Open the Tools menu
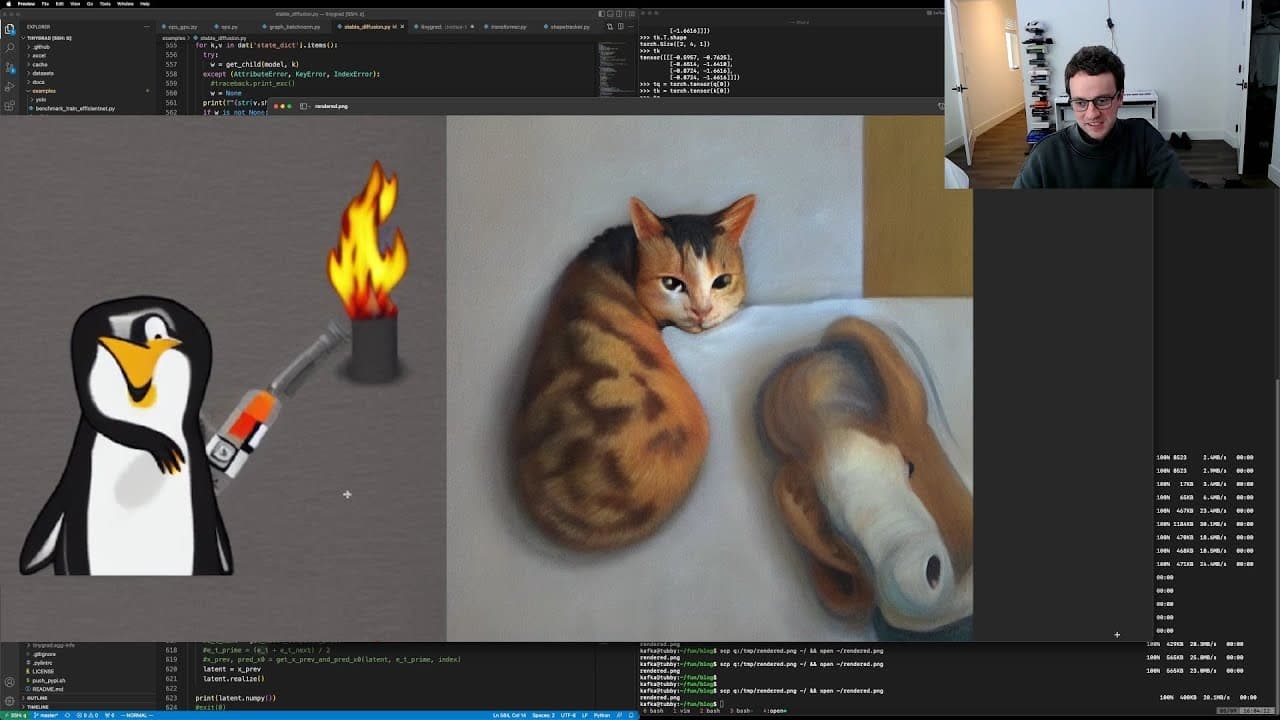 pos(104,4)
